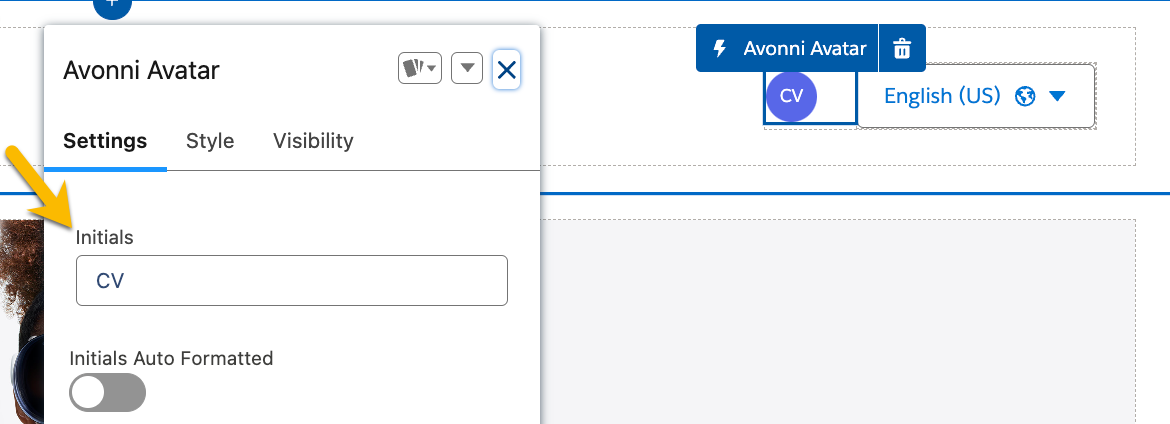The image size is (1170, 424).
Task: Go to the Visibility tab
Action: click(313, 141)
